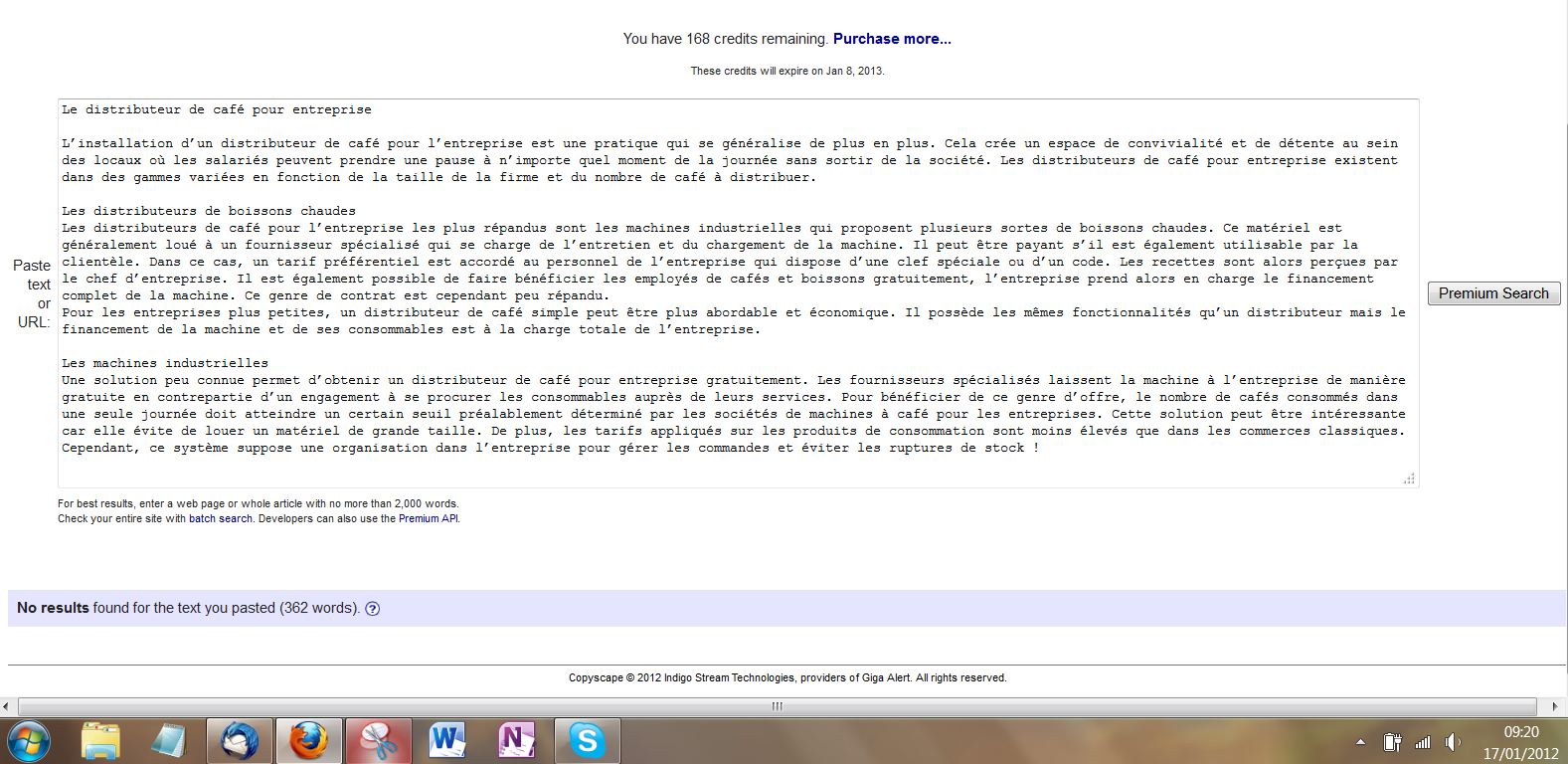The width and height of the screenshot is (1568, 764).
Task: Open the Snipping Tool taskbar icon
Action: (x=378, y=741)
